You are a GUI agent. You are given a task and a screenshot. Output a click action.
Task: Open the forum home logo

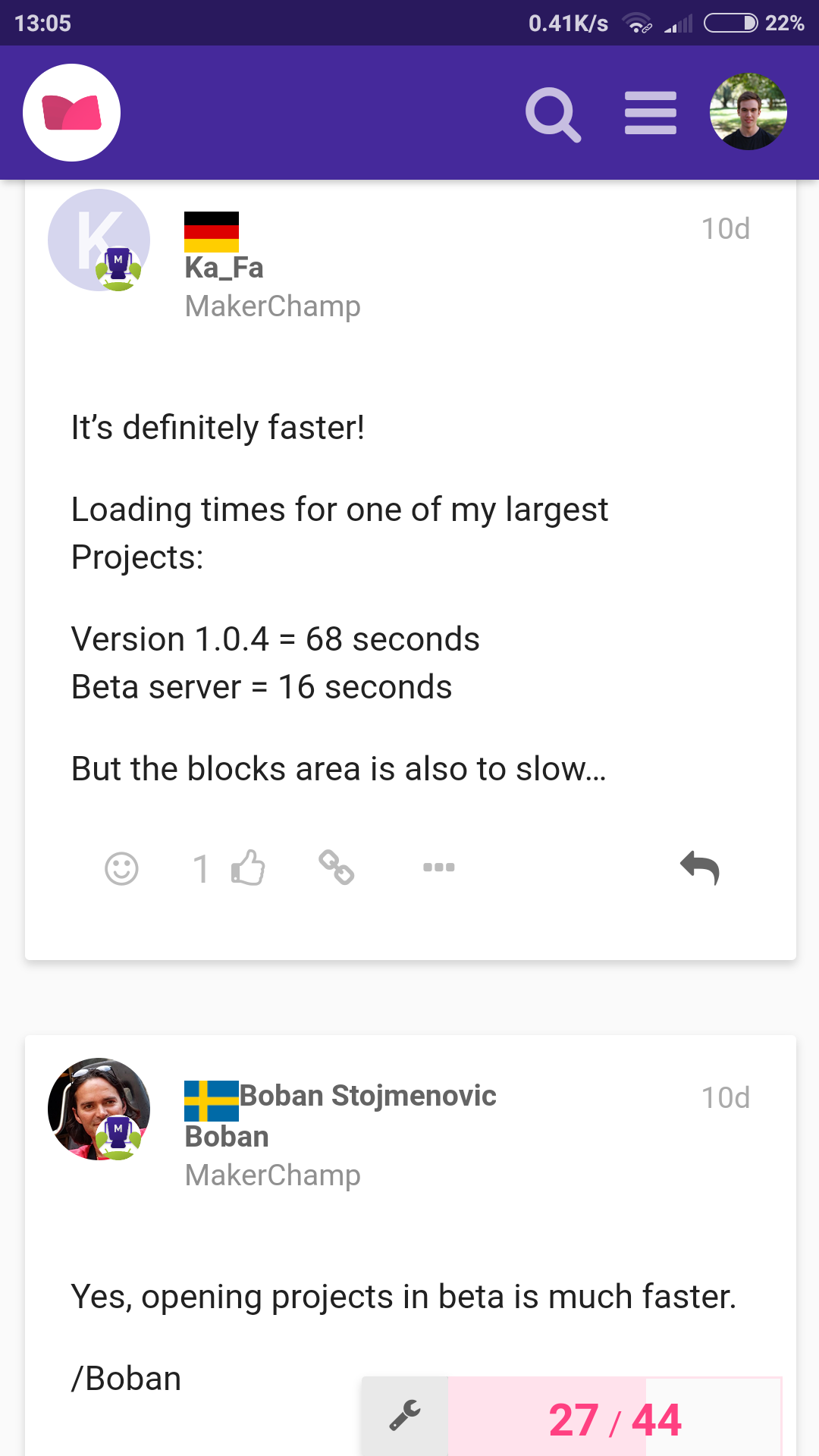coord(72,112)
